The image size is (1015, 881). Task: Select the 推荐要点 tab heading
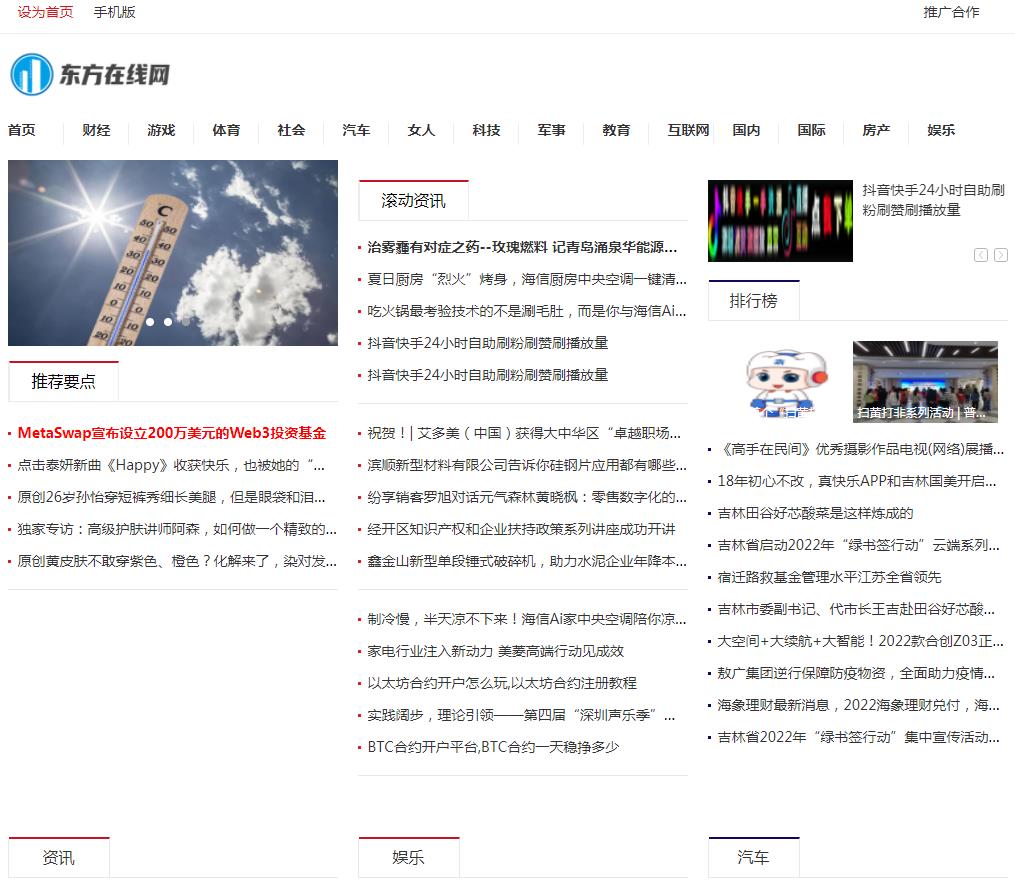click(63, 381)
